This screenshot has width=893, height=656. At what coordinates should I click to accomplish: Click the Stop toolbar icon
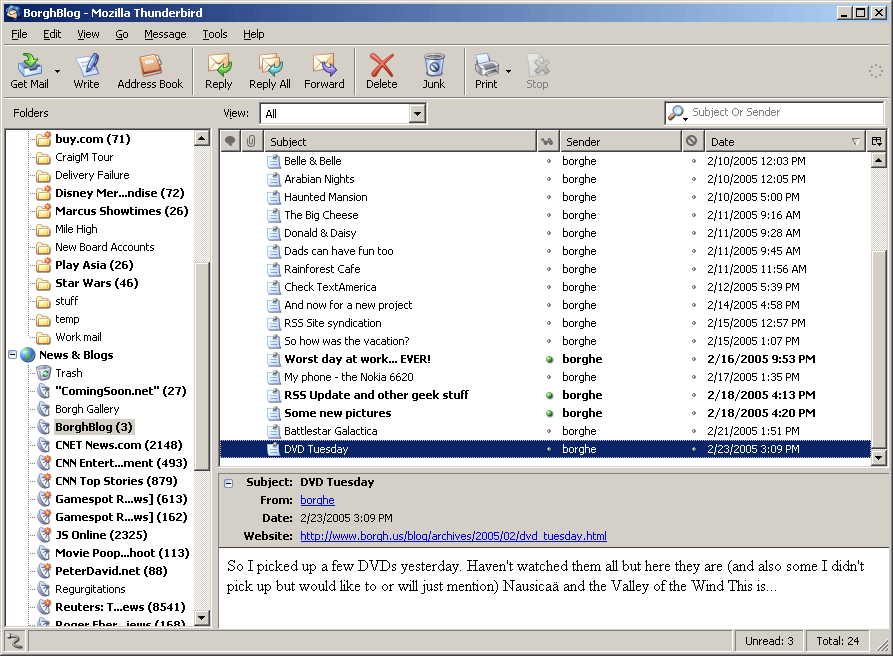click(x=537, y=71)
